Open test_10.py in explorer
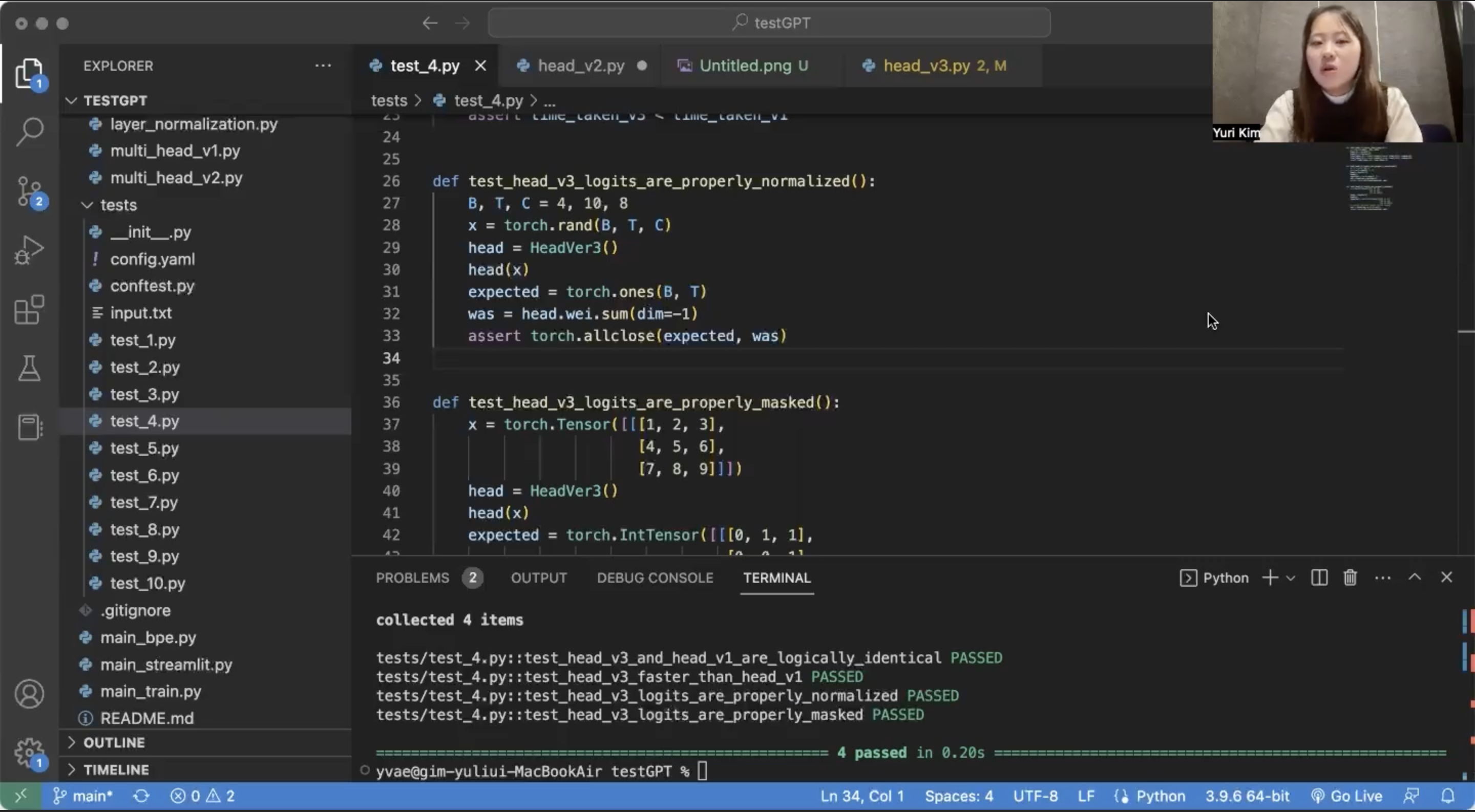Image resolution: width=1475 pixels, height=812 pixels. tap(206, 583)
